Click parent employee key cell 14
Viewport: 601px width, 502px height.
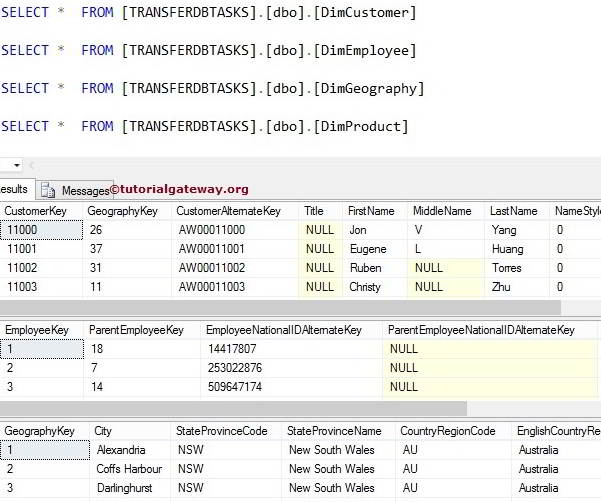tap(142, 387)
